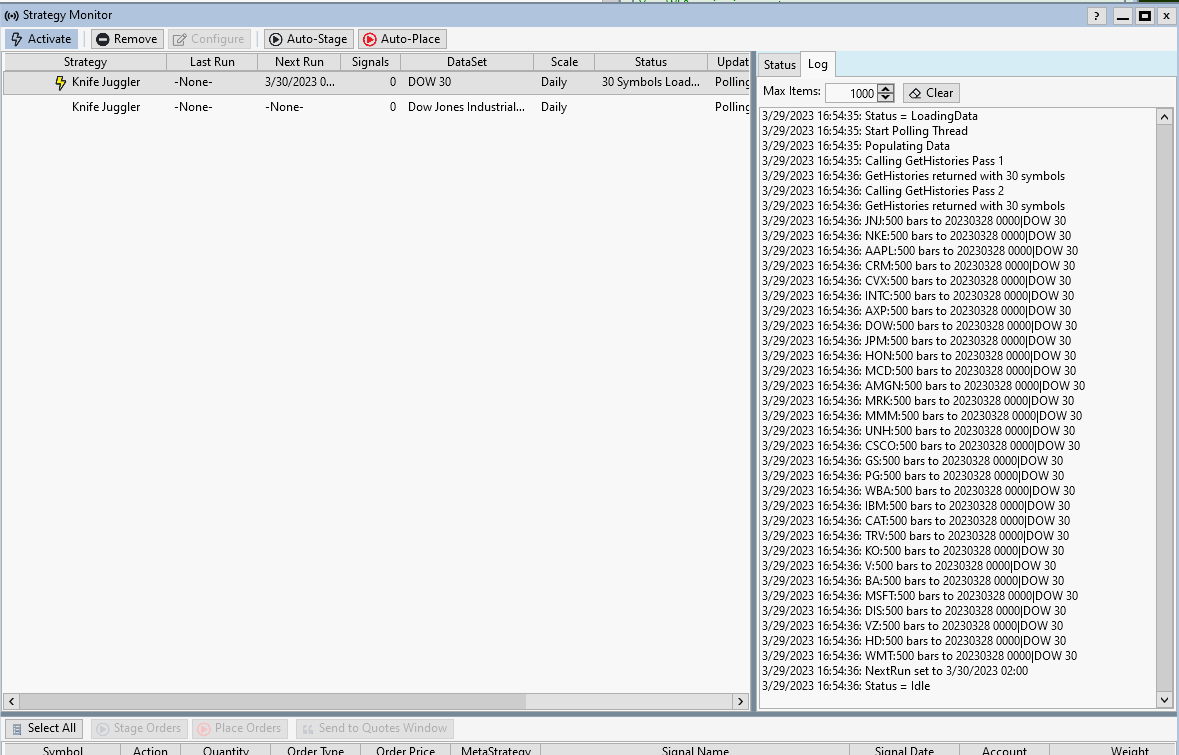The image size is (1179, 755).
Task: Switch to the Log tab
Action: [817, 64]
